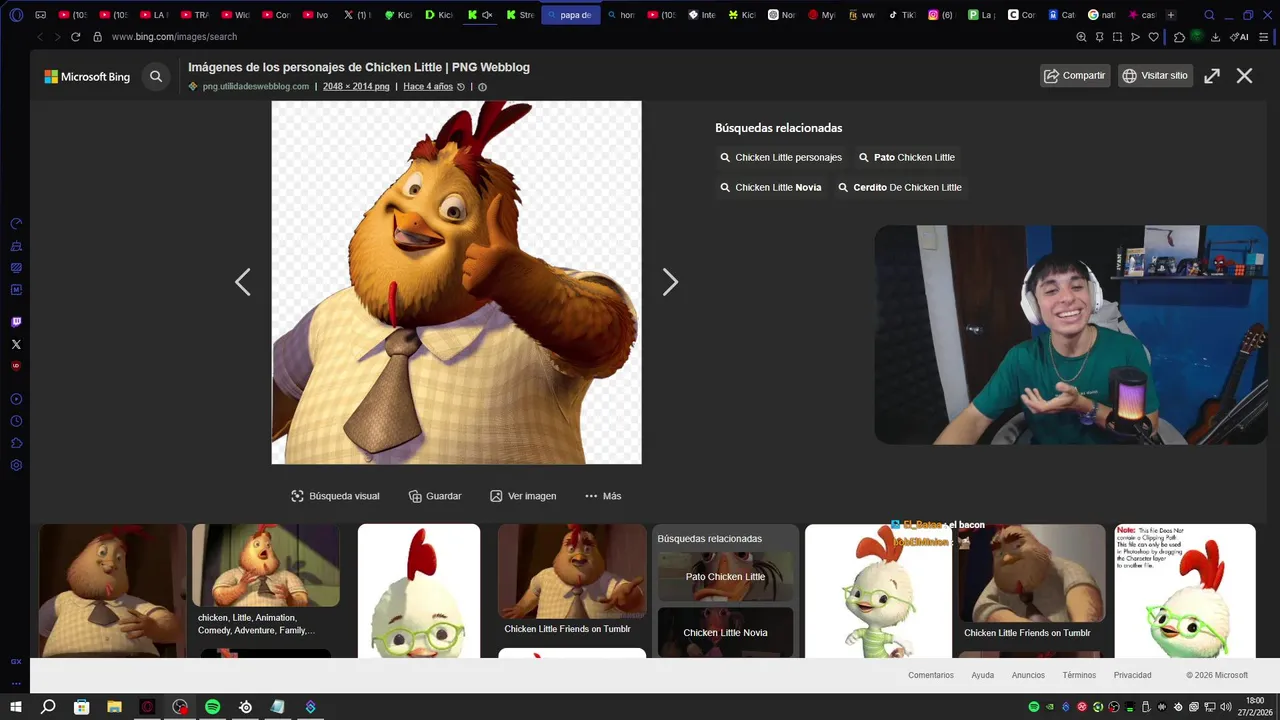Add a new browser tab with plus
The height and width of the screenshot is (720, 1280).
[1171, 15]
